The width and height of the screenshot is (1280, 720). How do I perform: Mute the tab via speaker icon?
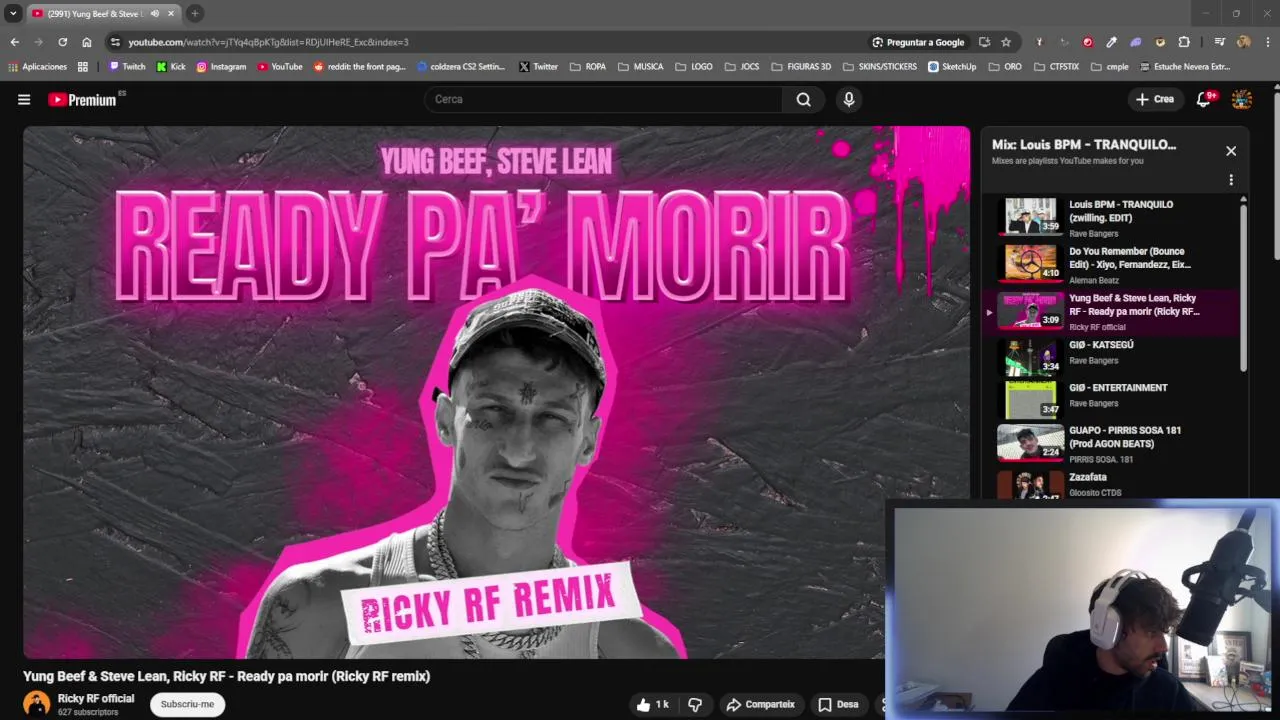(x=154, y=14)
